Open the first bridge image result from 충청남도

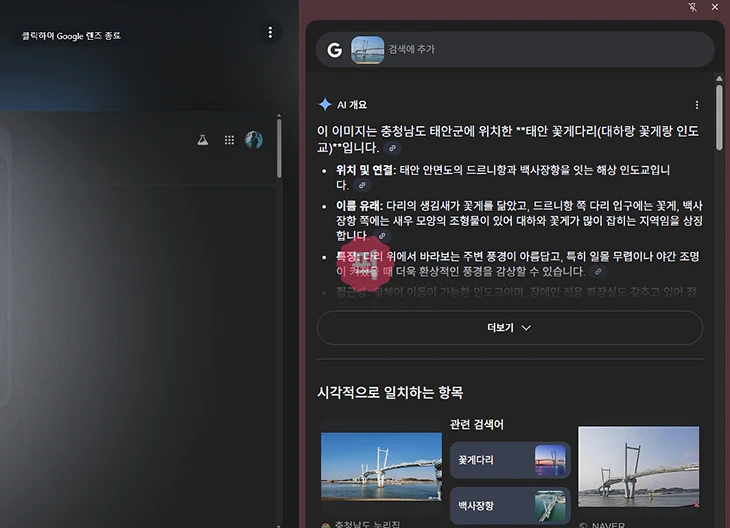pyautogui.click(x=381, y=466)
